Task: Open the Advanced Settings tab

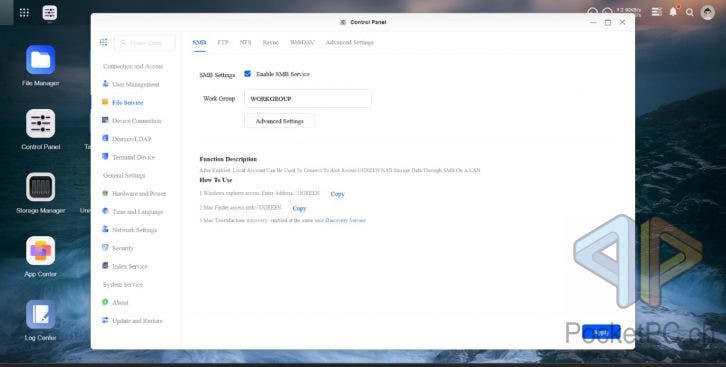Action: tap(350, 43)
